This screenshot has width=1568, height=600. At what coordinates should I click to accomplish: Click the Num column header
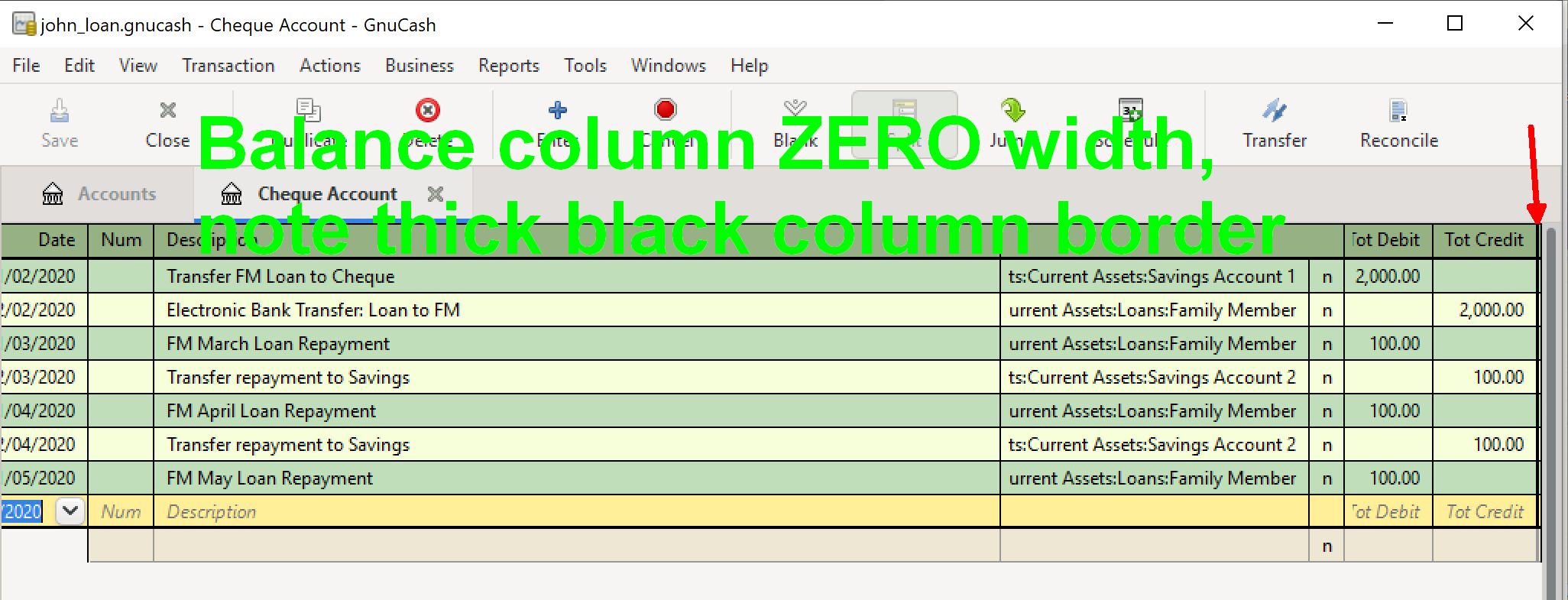point(121,240)
